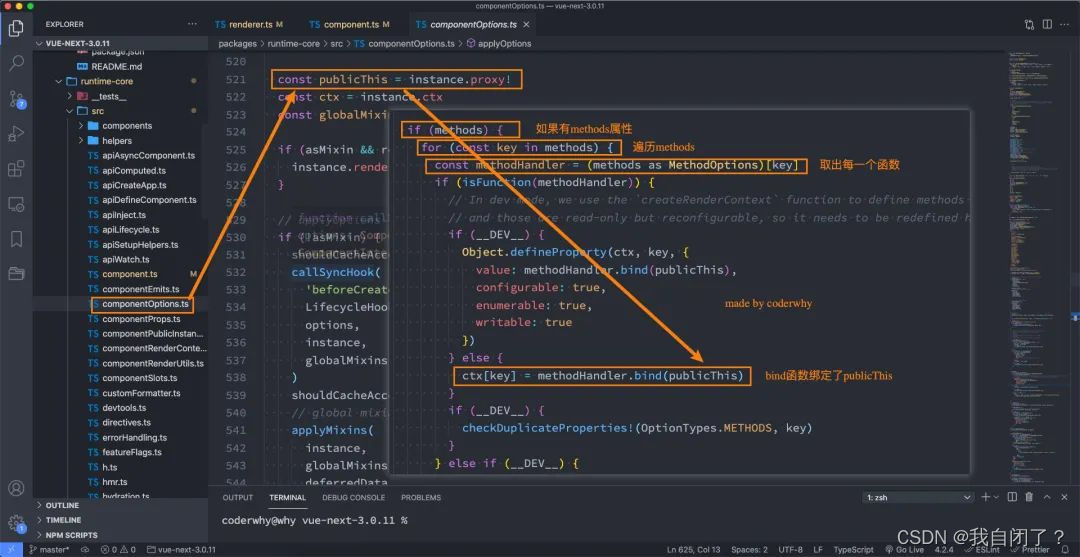Click the remote window status icon
Screen dimensions: 1080x557
11,549
